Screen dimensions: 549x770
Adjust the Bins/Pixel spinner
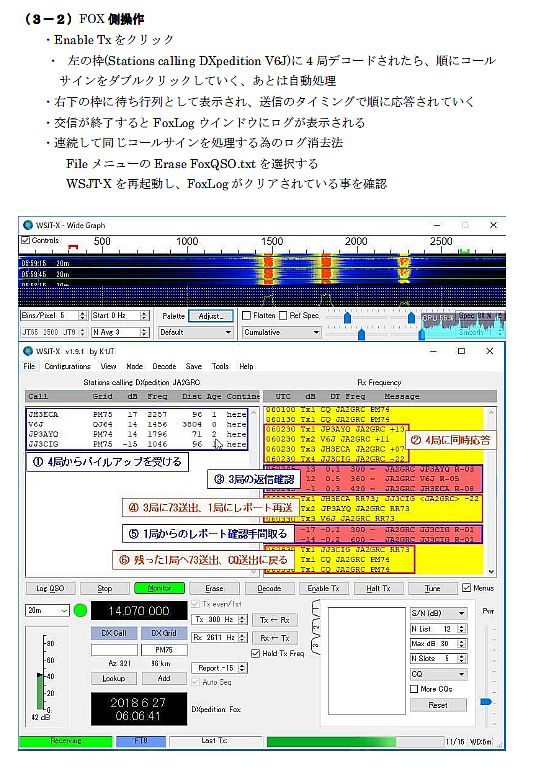pos(54,316)
